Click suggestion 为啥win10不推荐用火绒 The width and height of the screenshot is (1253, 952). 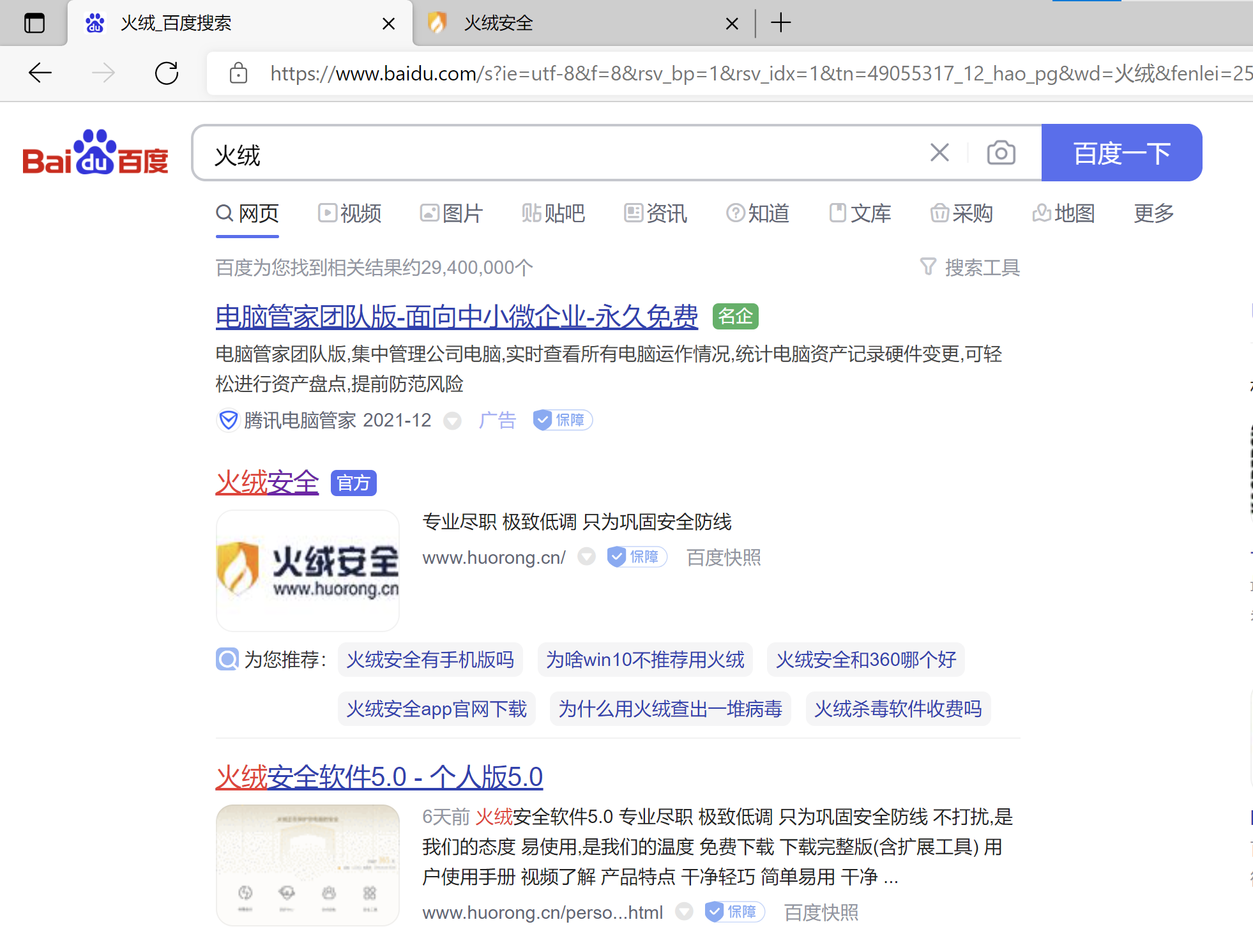(645, 660)
